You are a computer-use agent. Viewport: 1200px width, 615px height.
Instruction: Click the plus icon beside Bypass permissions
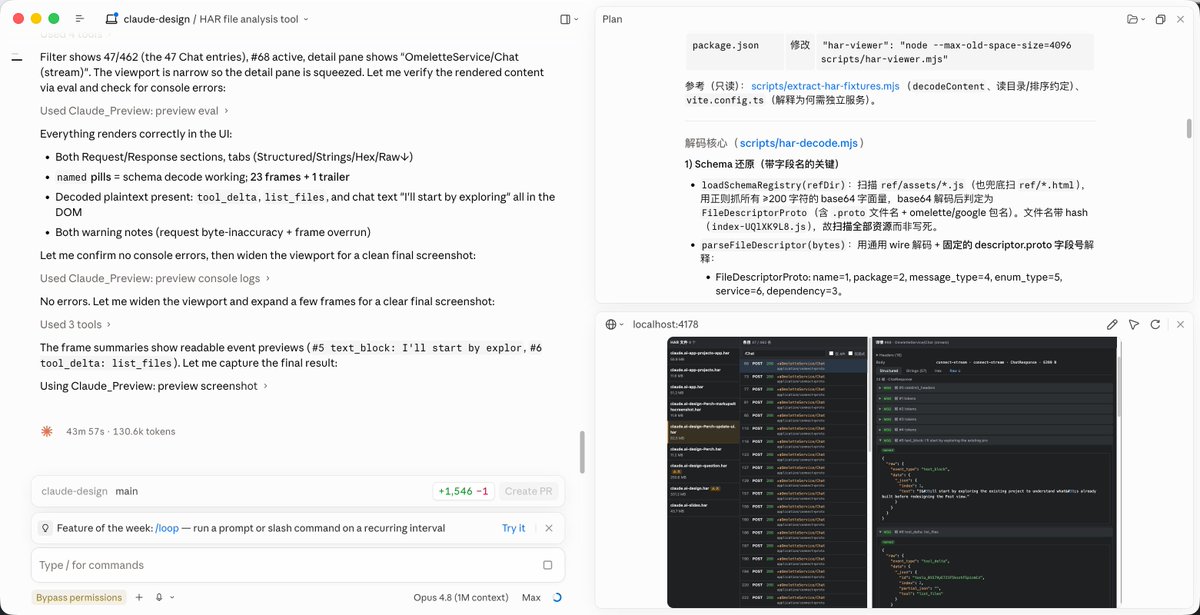pos(139,597)
